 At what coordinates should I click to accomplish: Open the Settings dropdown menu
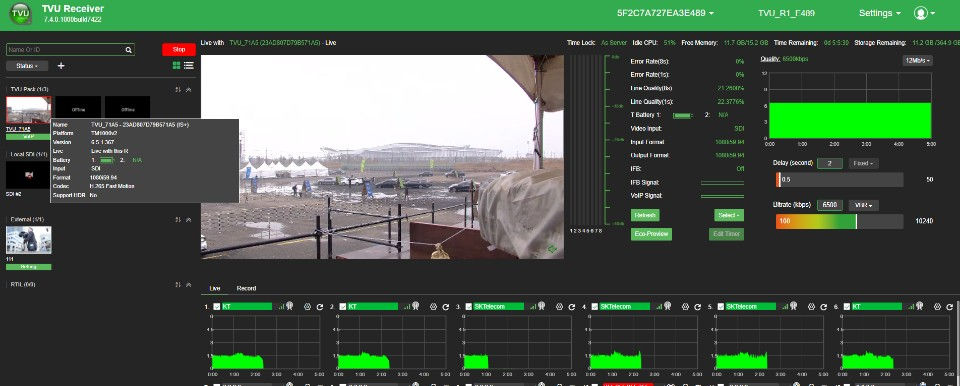(x=879, y=13)
